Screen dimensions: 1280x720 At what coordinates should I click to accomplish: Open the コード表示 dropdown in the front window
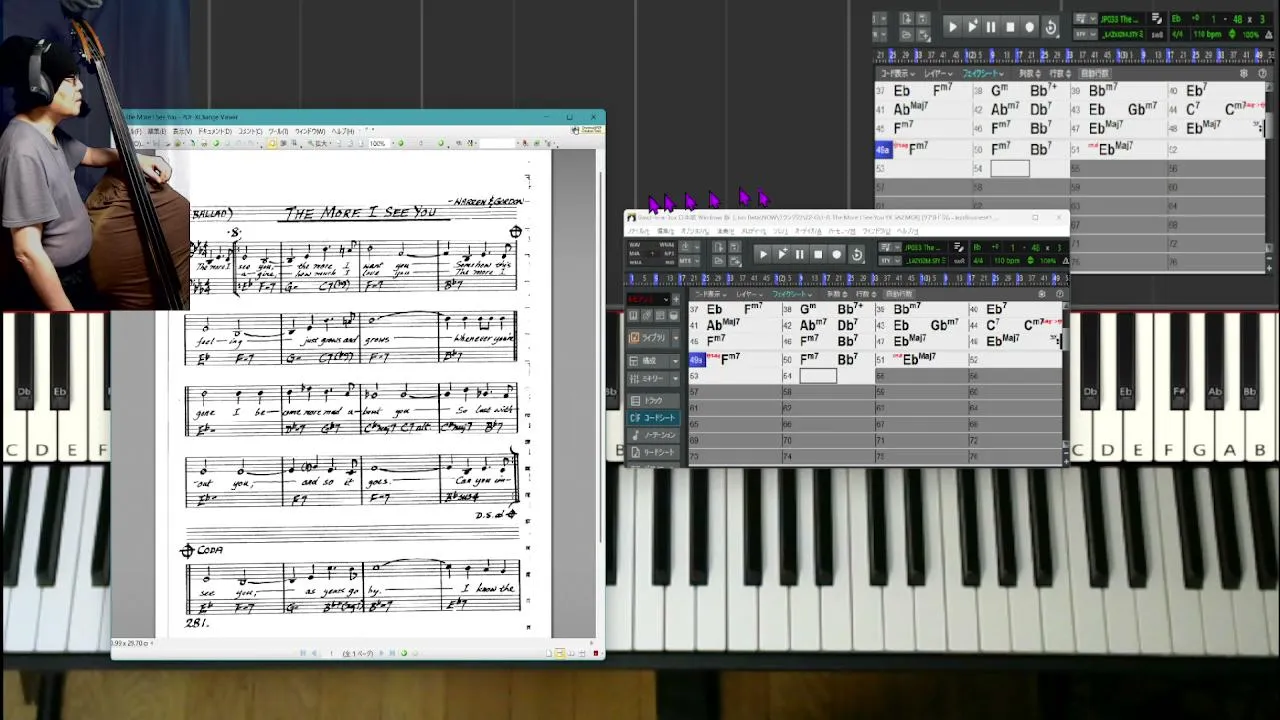(709, 294)
